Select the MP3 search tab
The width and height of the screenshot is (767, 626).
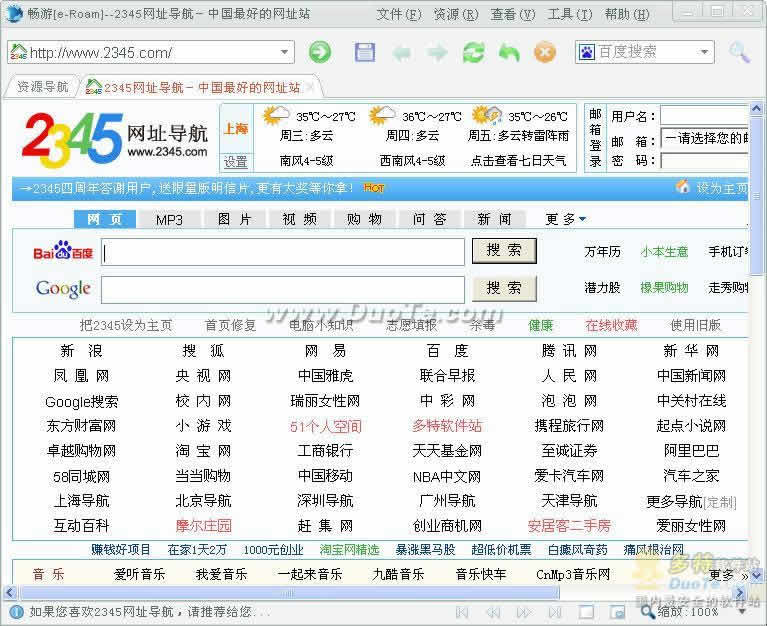[169, 219]
